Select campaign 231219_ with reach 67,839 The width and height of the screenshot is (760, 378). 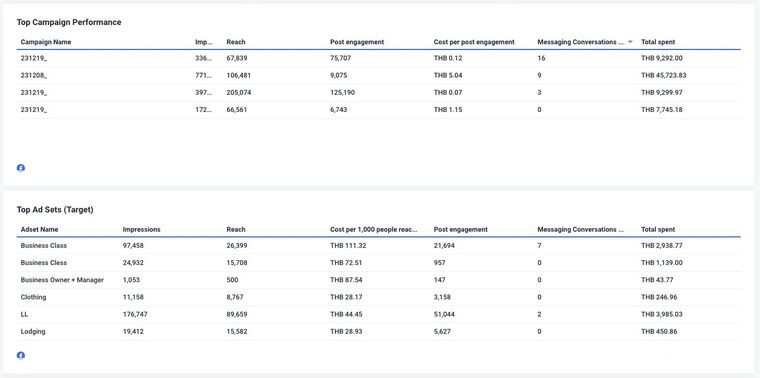[x=34, y=58]
